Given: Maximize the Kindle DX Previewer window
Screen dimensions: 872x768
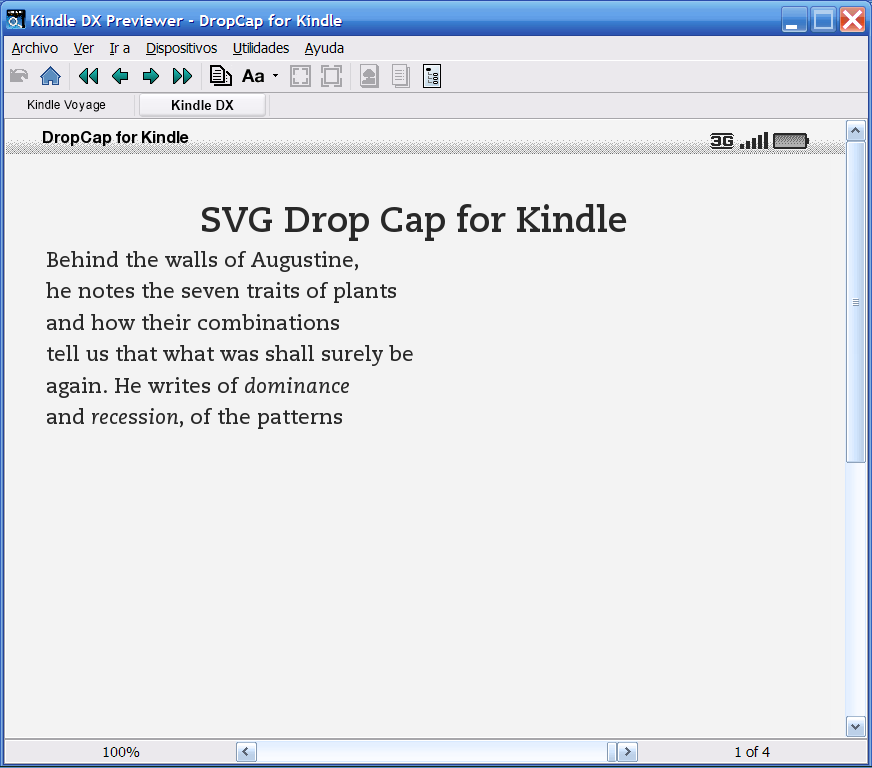Looking at the screenshot, I should click(824, 20).
